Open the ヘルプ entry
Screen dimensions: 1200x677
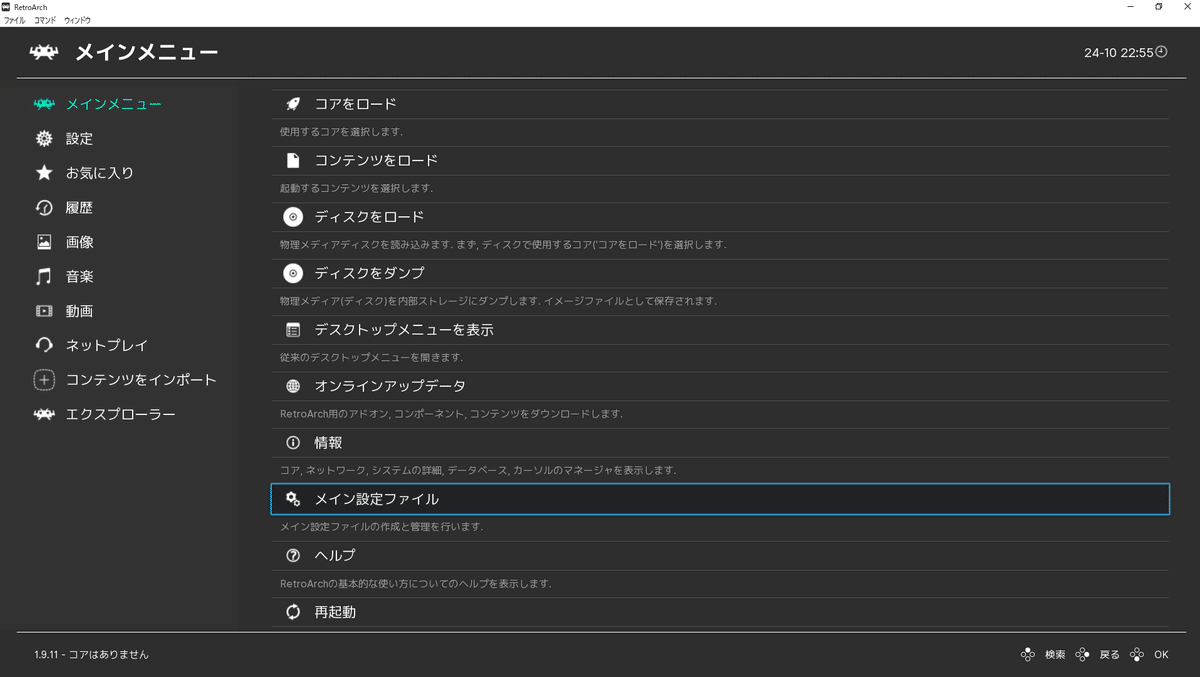click(720, 555)
